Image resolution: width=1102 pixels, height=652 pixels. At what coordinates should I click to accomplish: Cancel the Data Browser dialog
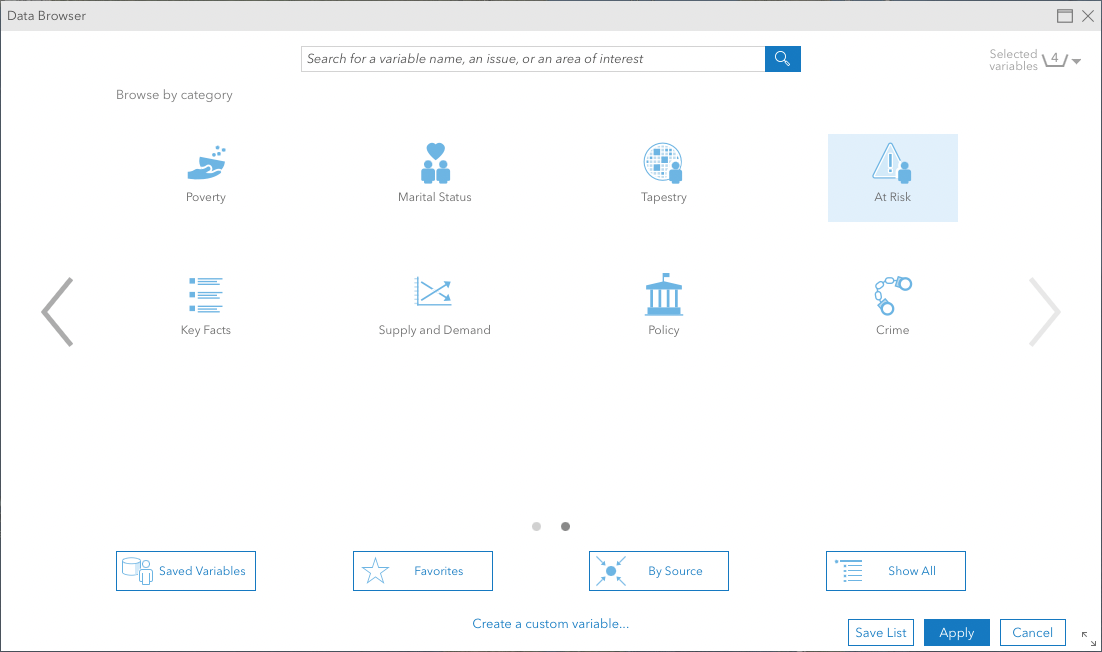[1032, 632]
